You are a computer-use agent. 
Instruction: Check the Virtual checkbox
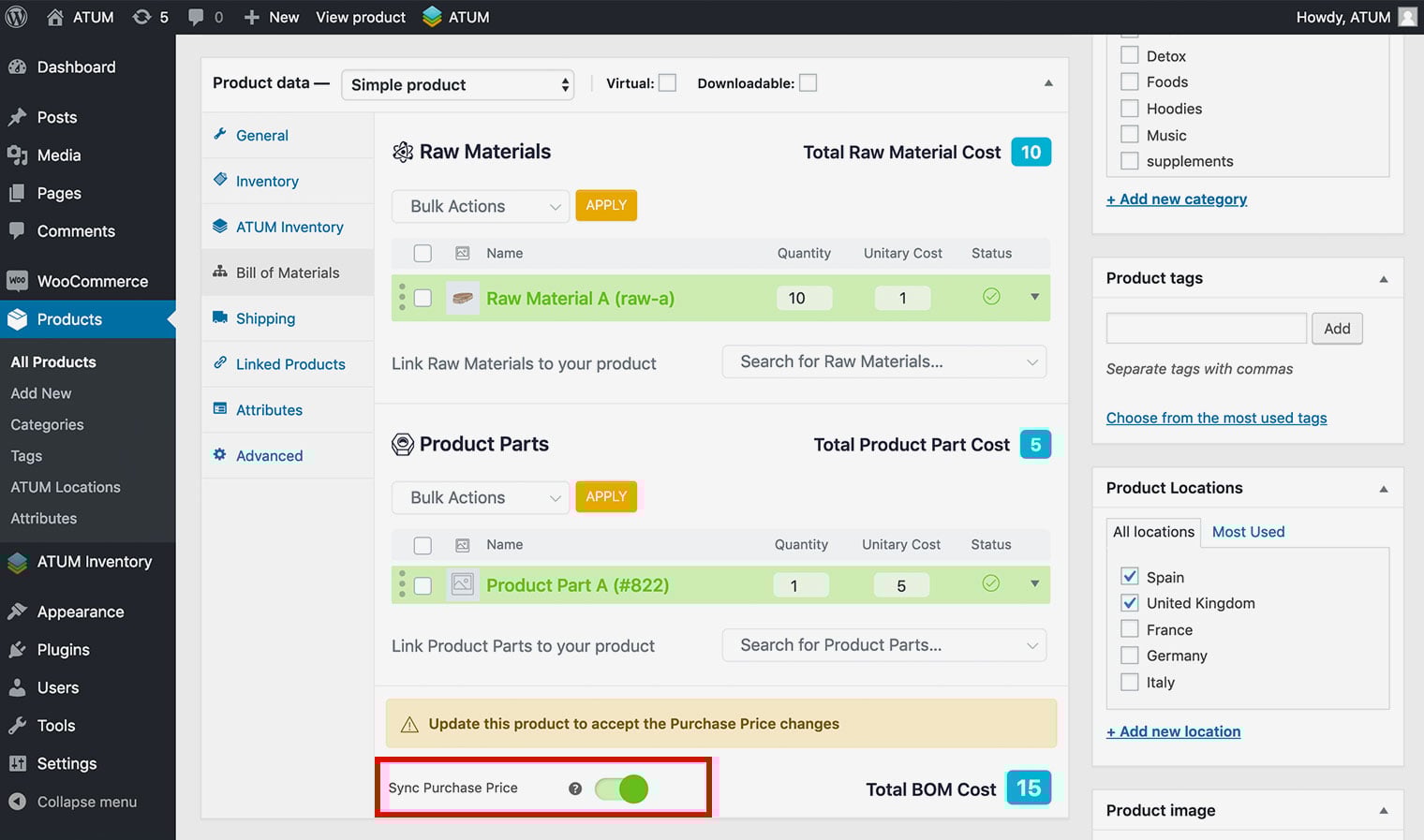pyautogui.click(x=667, y=83)
